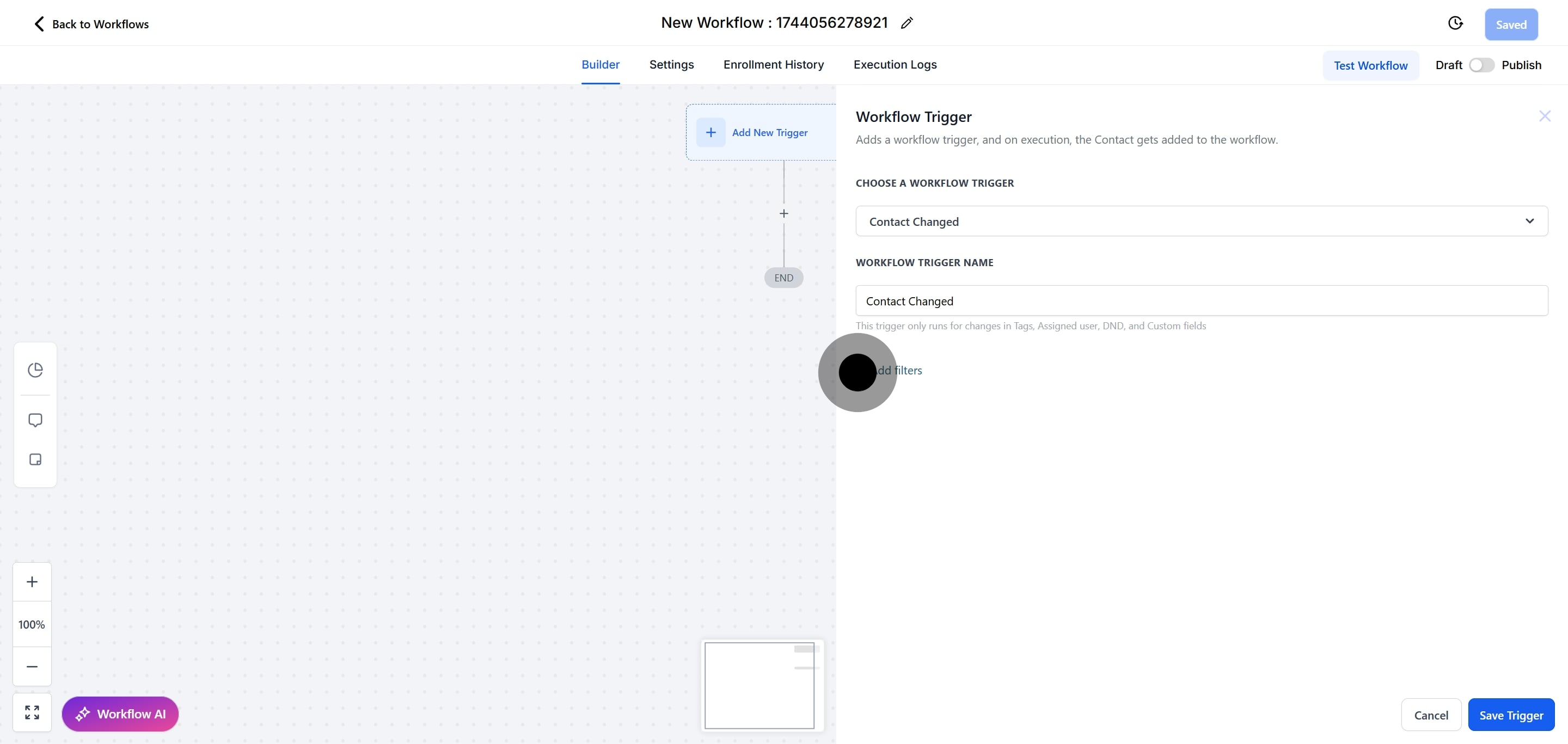Click the fit-to-screen expand icon
Image resolution: width=1568 pixels, height=744 pixels.
(x=32, y=712)
